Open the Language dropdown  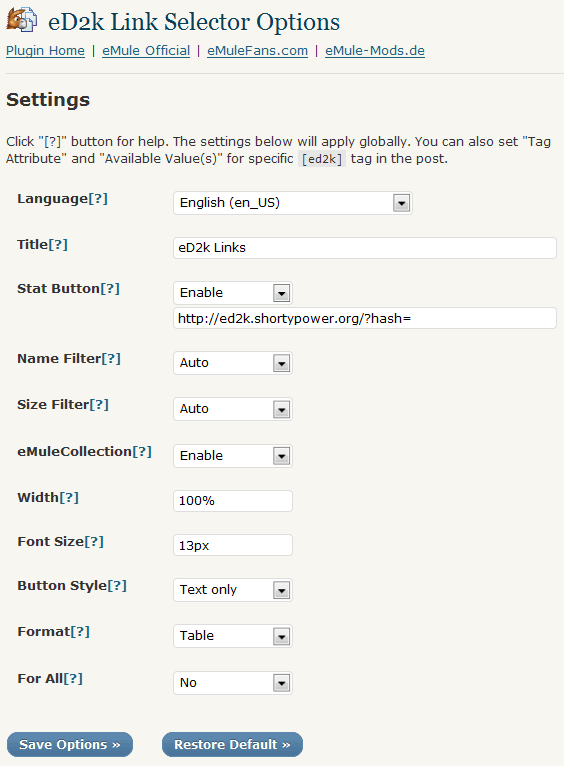[x=293, y=203]
